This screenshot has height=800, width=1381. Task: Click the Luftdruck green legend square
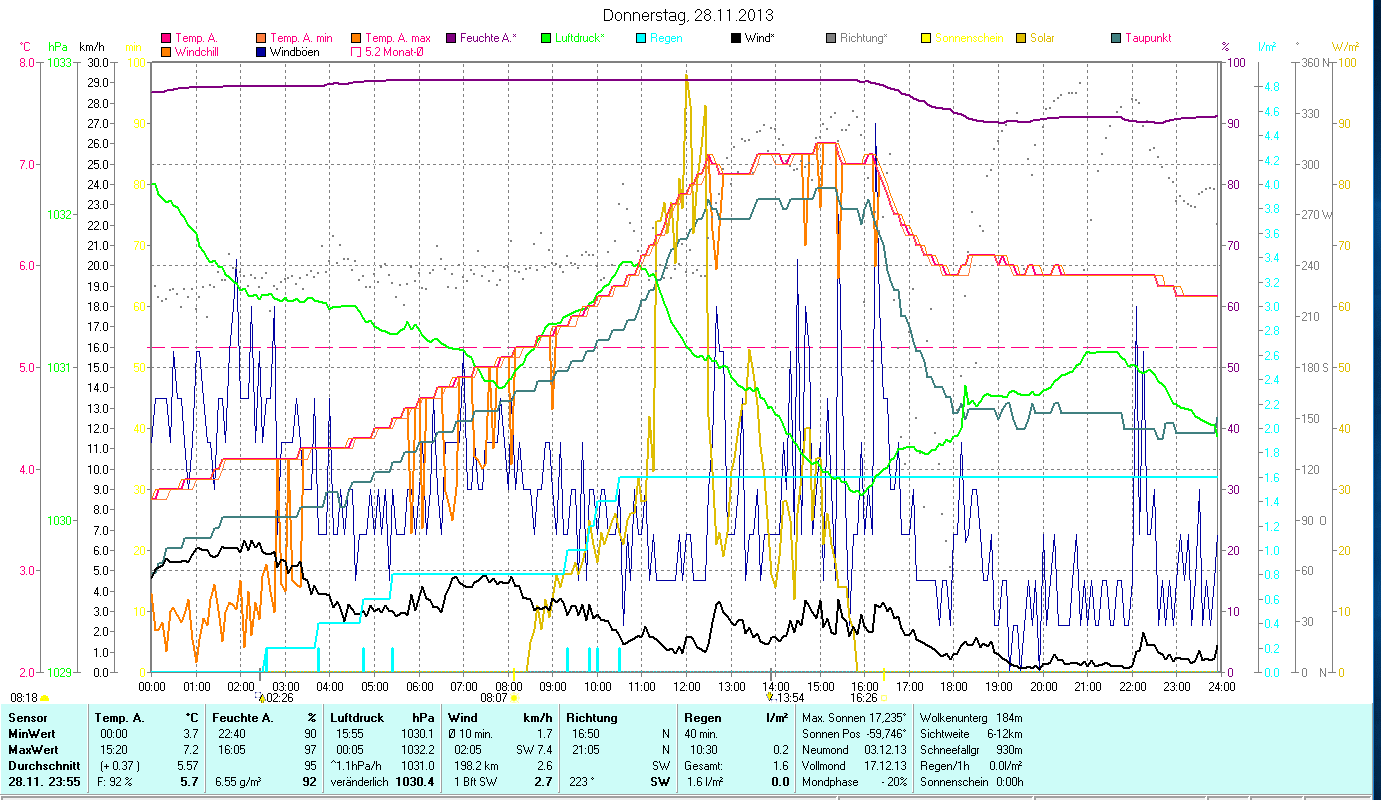click(x=546, y=38)
